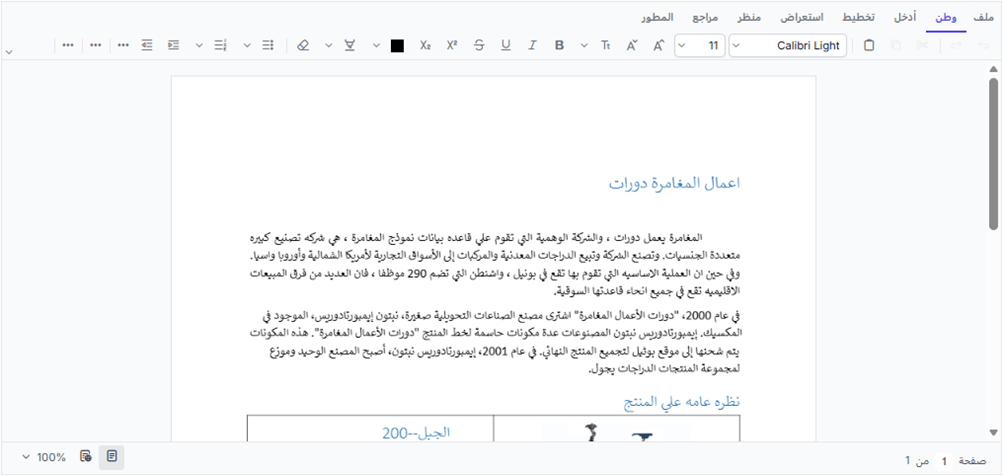Toggle underline formatting
This screenshot has height=476, width=1003.
tap(506, 45)
